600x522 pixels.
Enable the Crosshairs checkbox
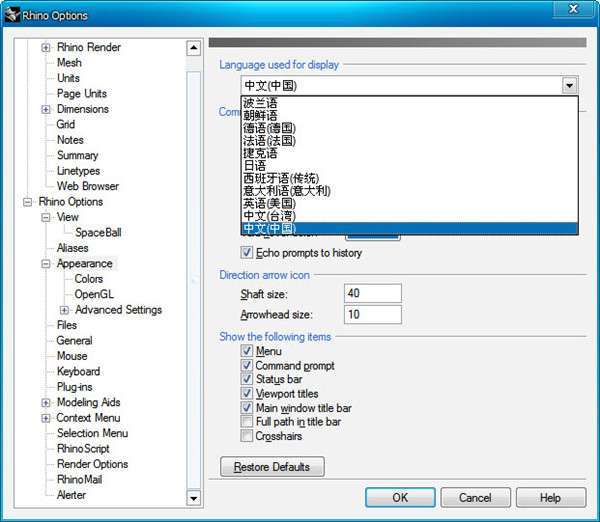pyautogui.click(x=247, y=436)
